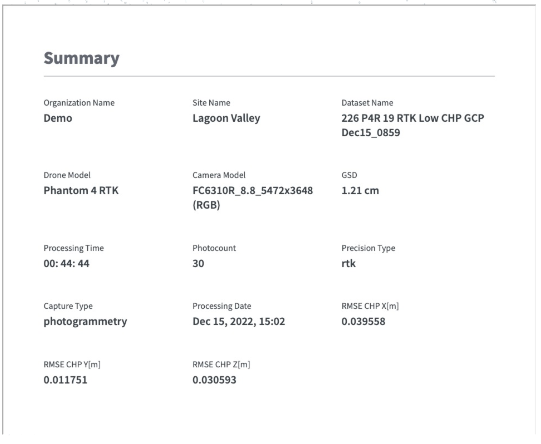This screenshot has height=444, width=541.
Task: Select the RMSE CHP Y value 0.011751
Action: pyautogui.click(x=65, y=380)
